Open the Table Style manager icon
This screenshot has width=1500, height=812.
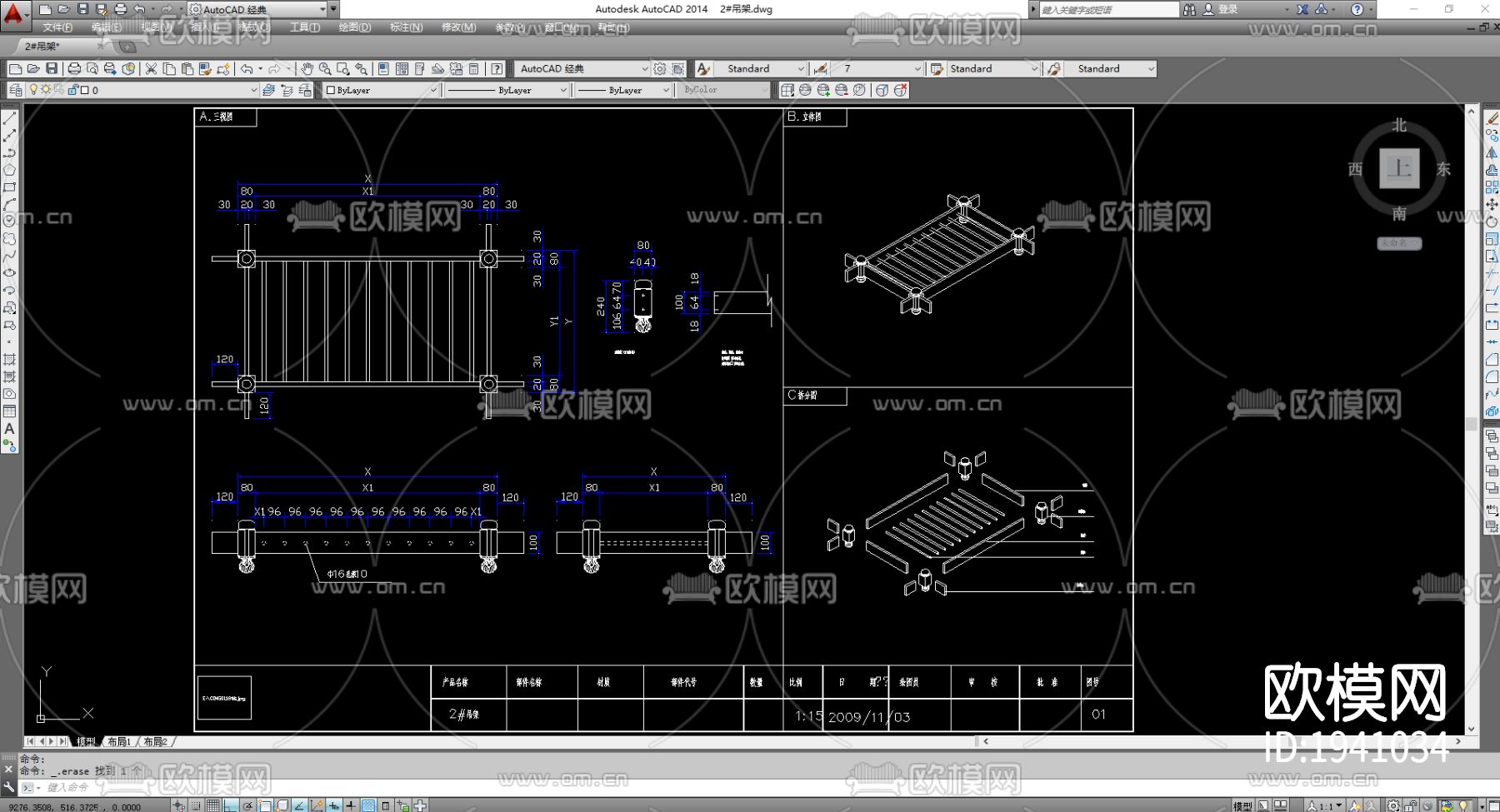tap(937, 68)
